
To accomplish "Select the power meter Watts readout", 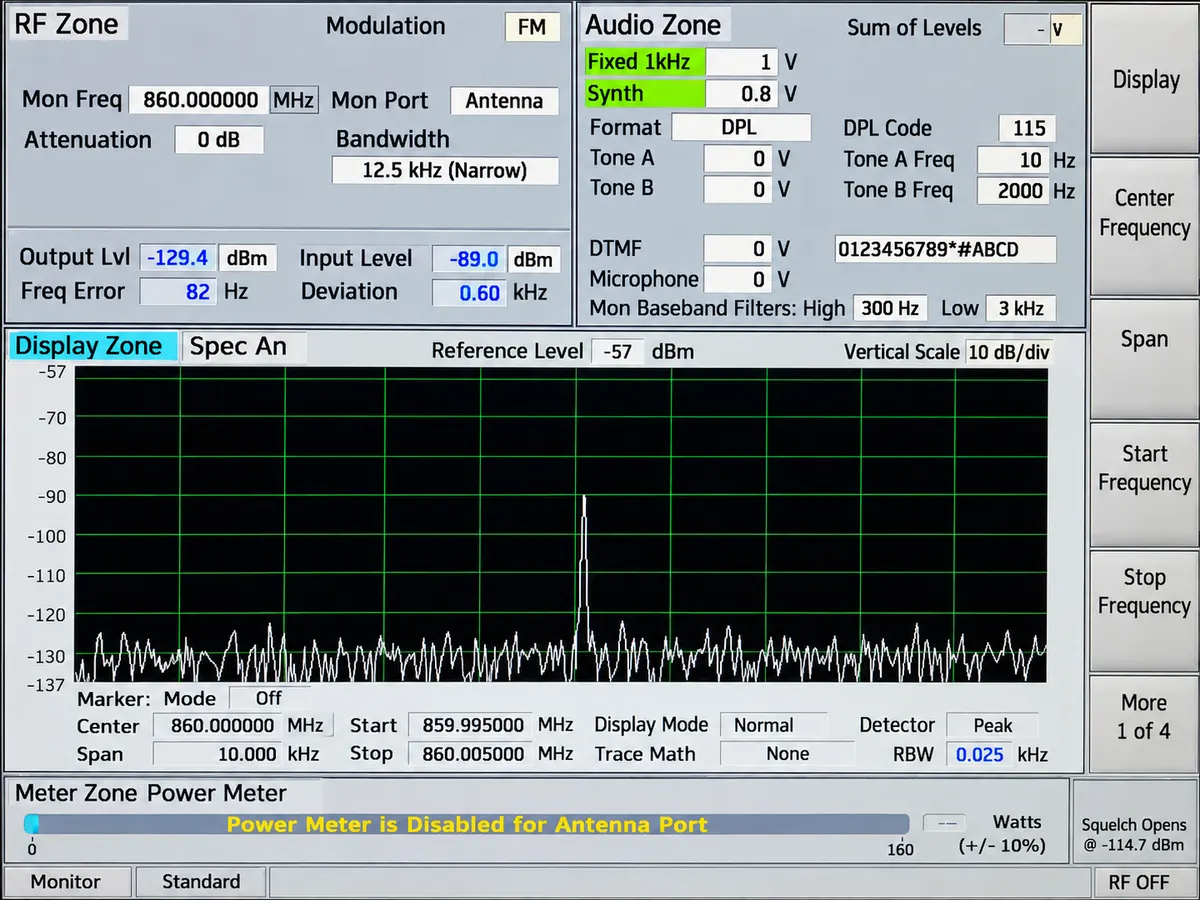I will [943, 823].
